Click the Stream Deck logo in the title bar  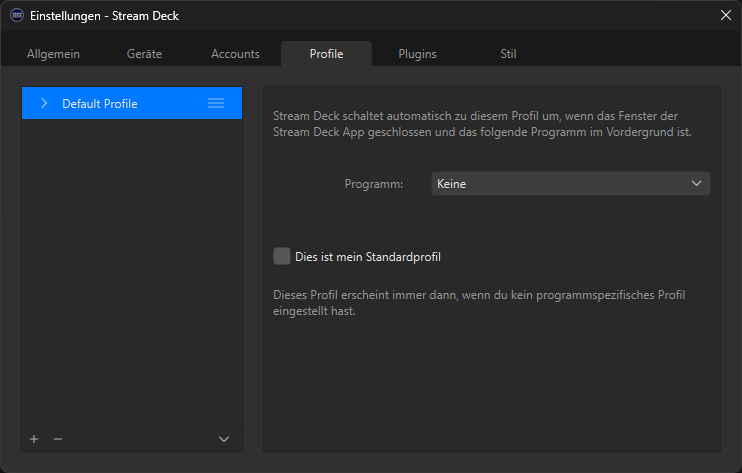click(x=16, y=15)
